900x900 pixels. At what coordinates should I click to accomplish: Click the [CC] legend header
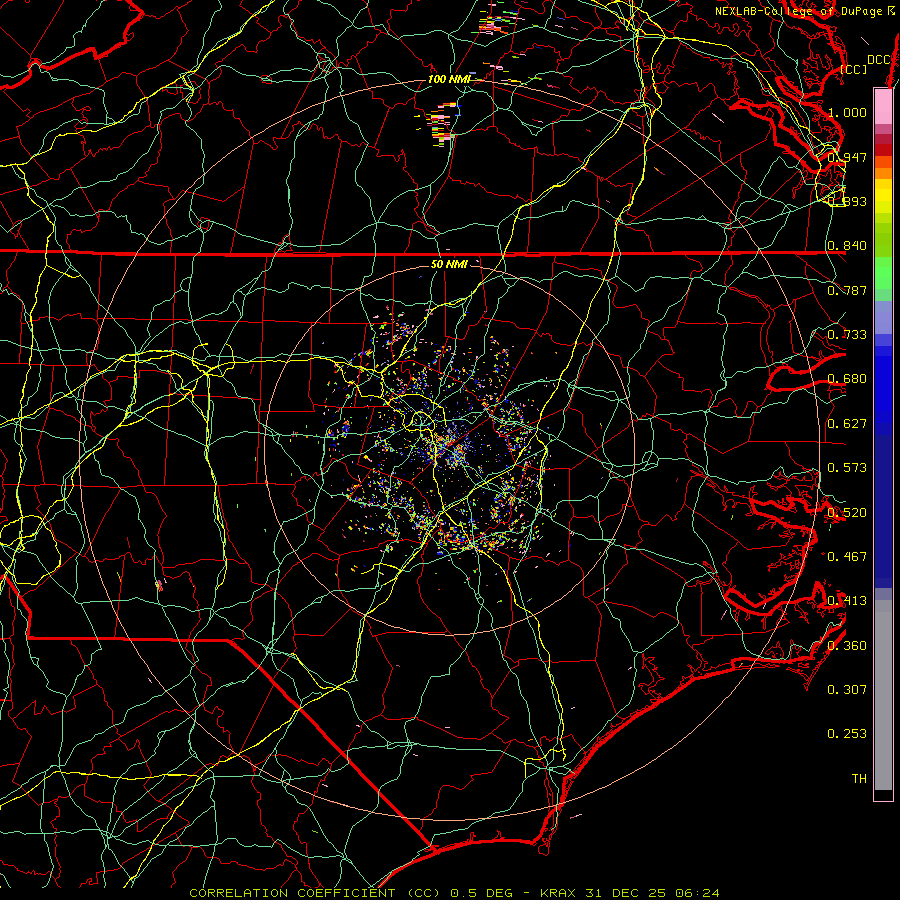tap(854, 69)
